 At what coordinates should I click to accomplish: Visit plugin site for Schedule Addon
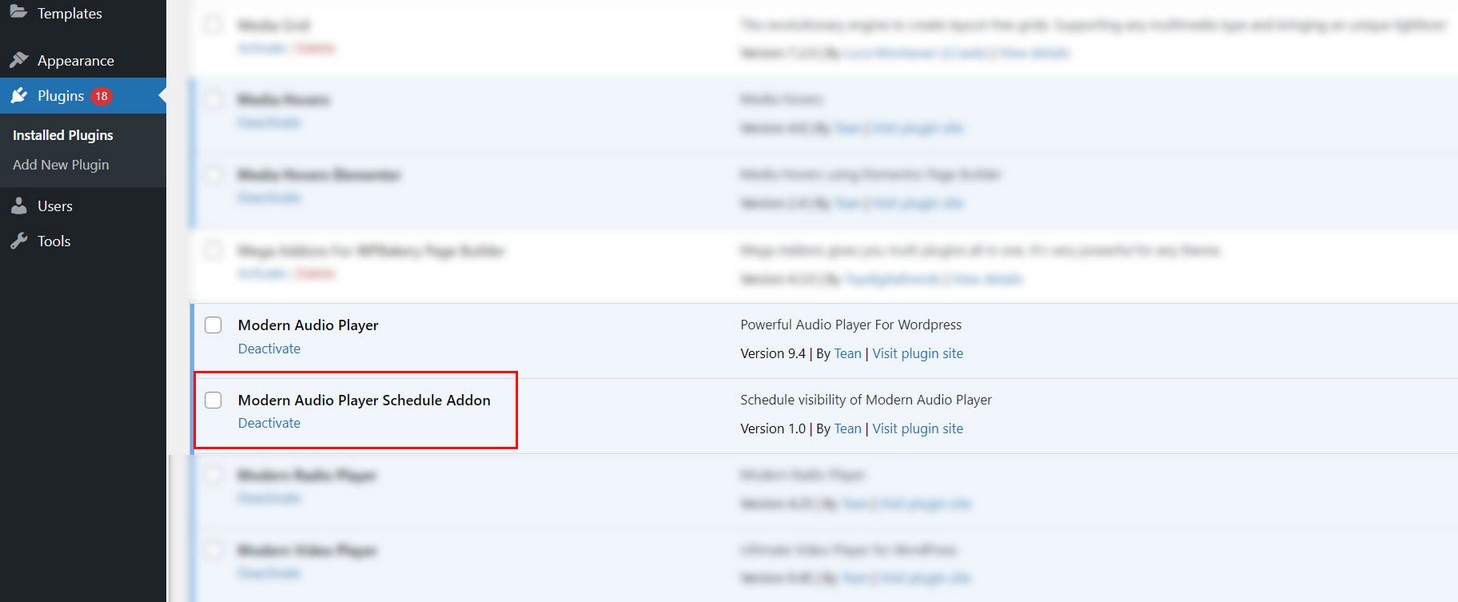[917, 428]
